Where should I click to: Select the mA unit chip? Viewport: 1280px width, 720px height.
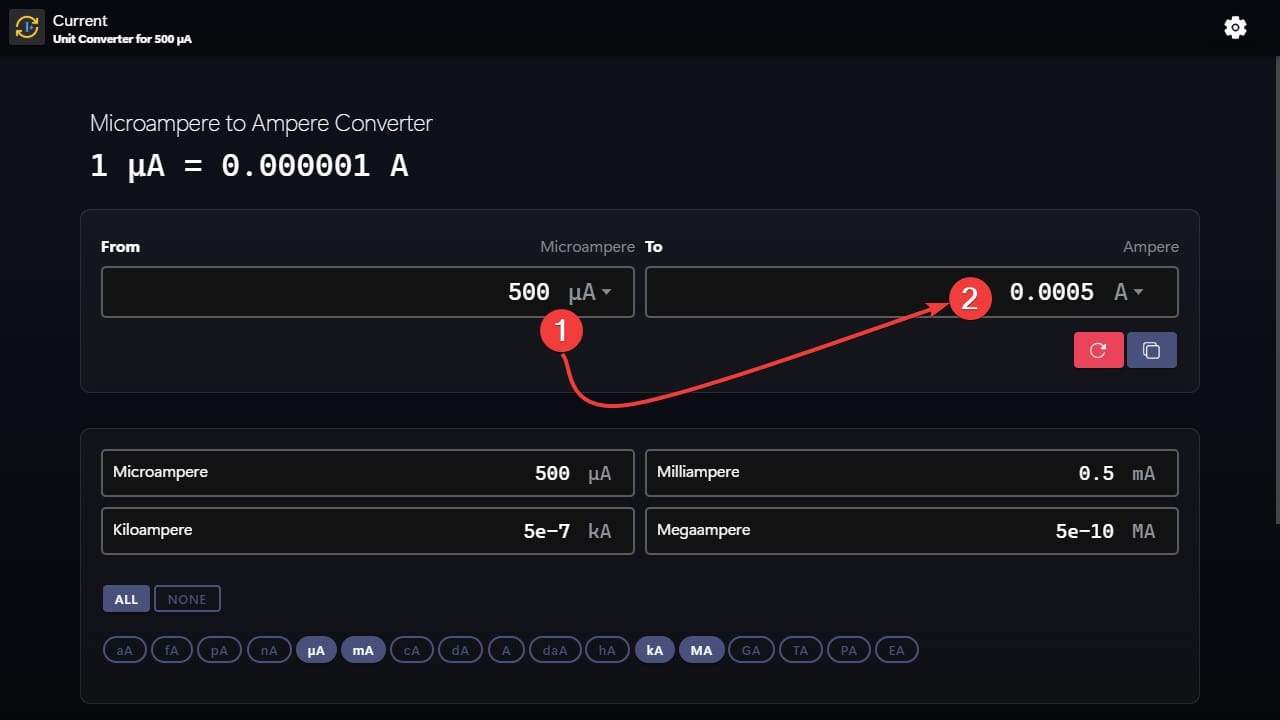click(x=363, y=649)
